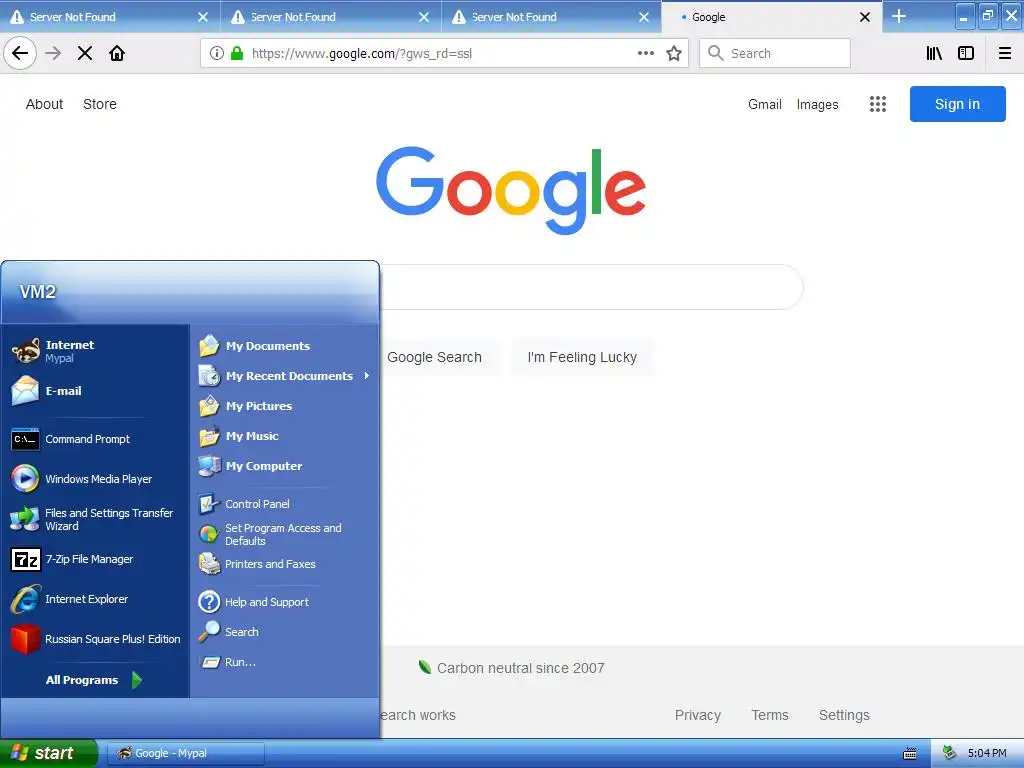Open My Documents folder
This screenshot has height=768, width=1024.
pos(285,345)
